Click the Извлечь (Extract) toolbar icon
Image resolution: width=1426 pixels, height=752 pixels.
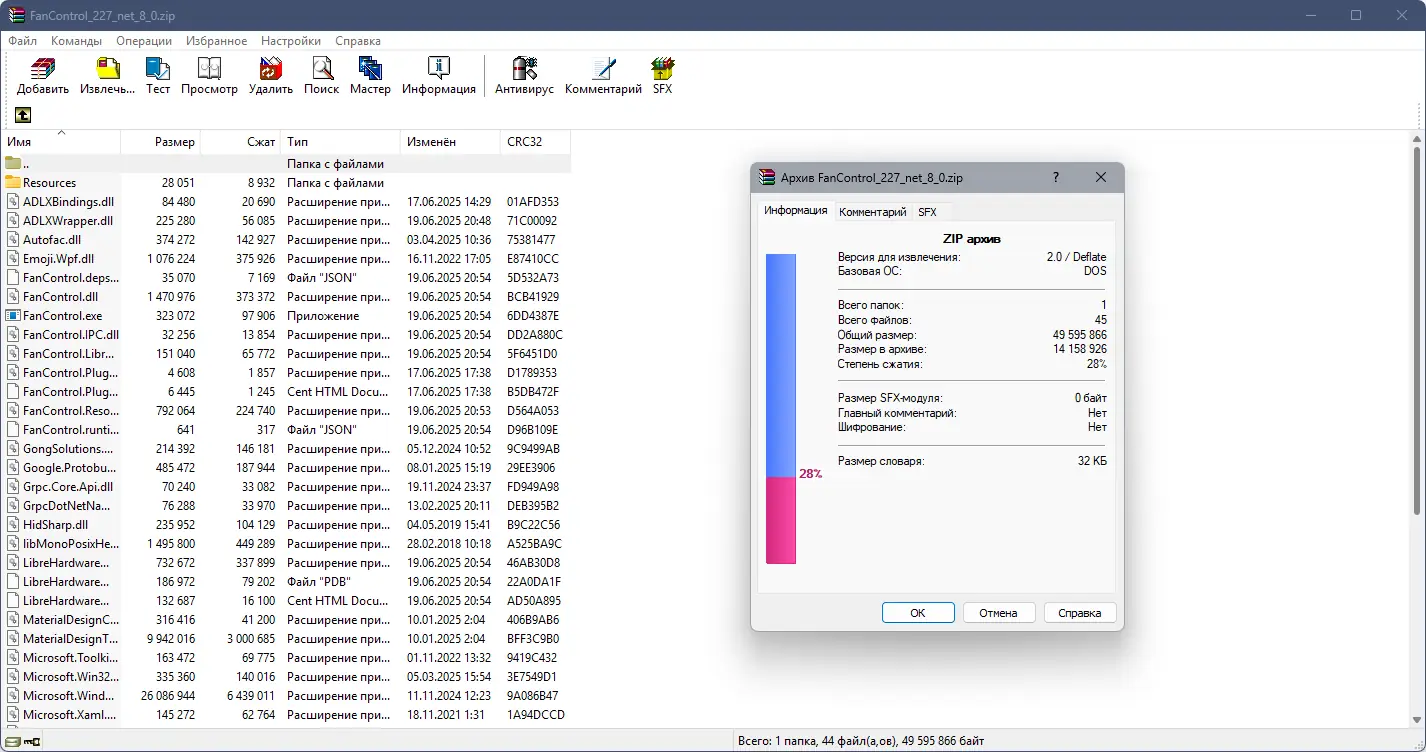tap(107, 69)
